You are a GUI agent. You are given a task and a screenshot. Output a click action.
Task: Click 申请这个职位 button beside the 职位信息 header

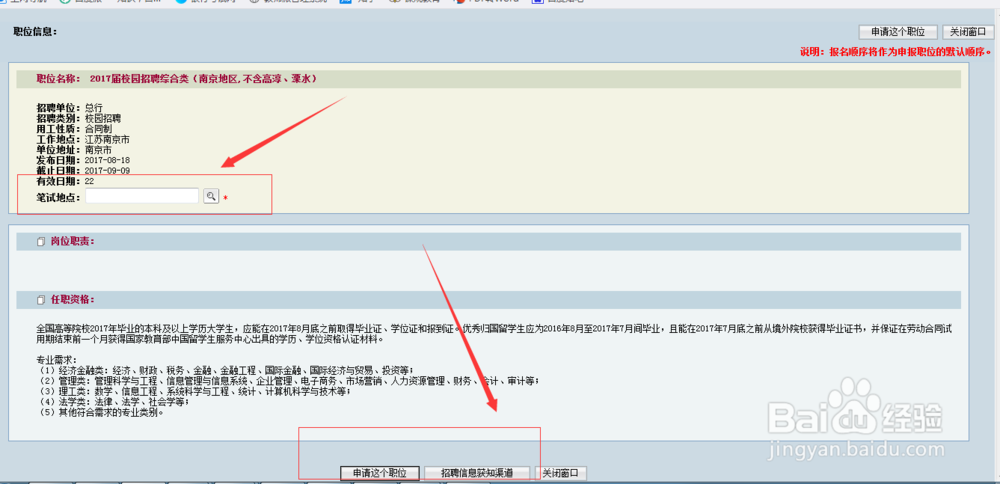click(897, 32)
